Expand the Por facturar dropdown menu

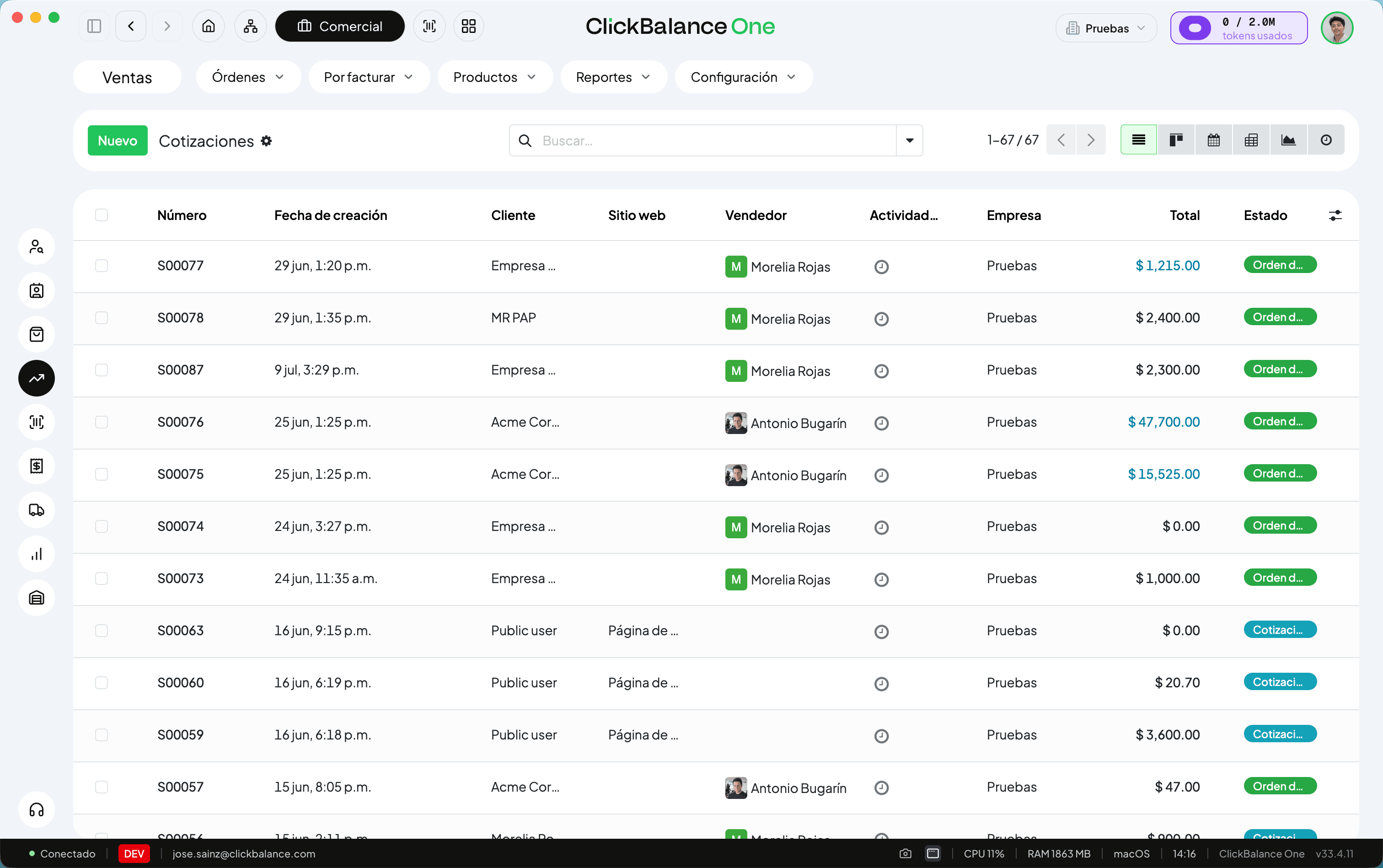[369, 77]
